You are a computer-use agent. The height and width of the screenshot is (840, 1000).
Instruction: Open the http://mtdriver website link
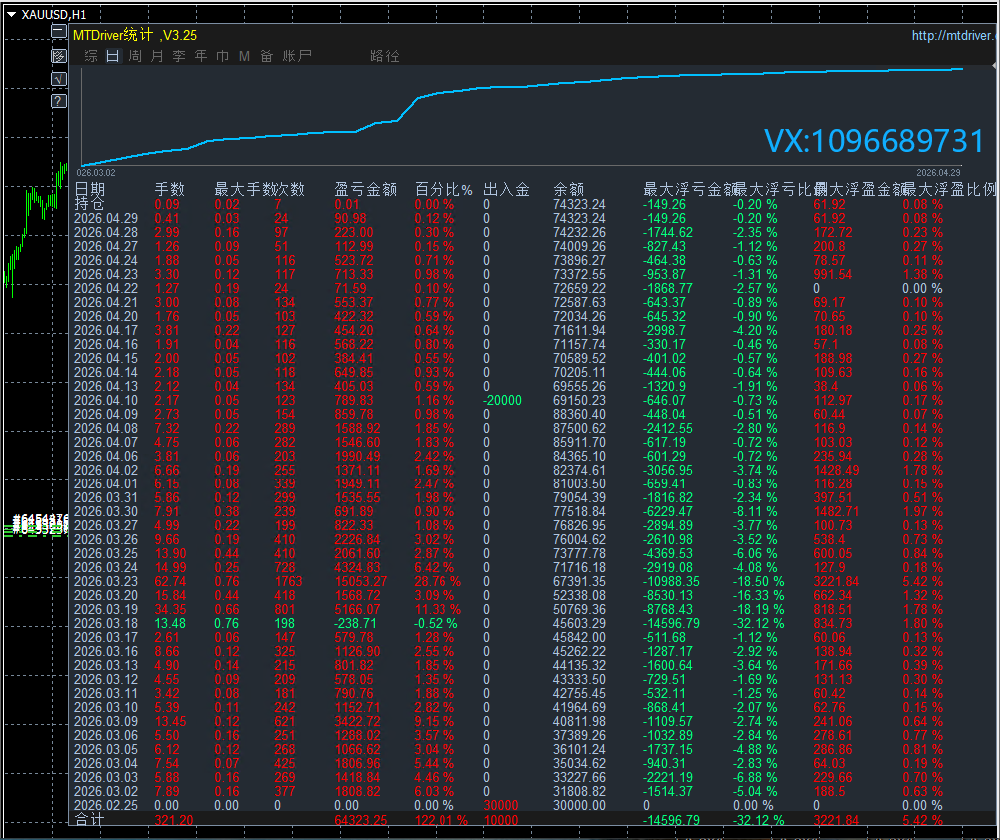click(x=954, y=36)
